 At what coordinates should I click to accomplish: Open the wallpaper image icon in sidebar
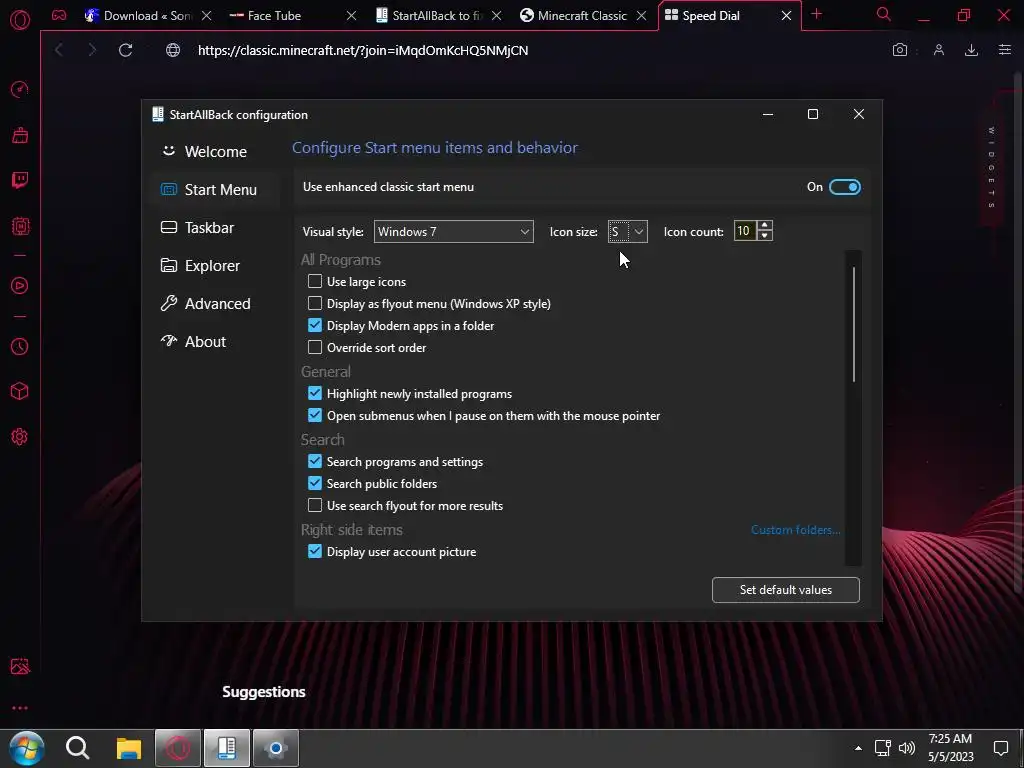pos(20,666)
